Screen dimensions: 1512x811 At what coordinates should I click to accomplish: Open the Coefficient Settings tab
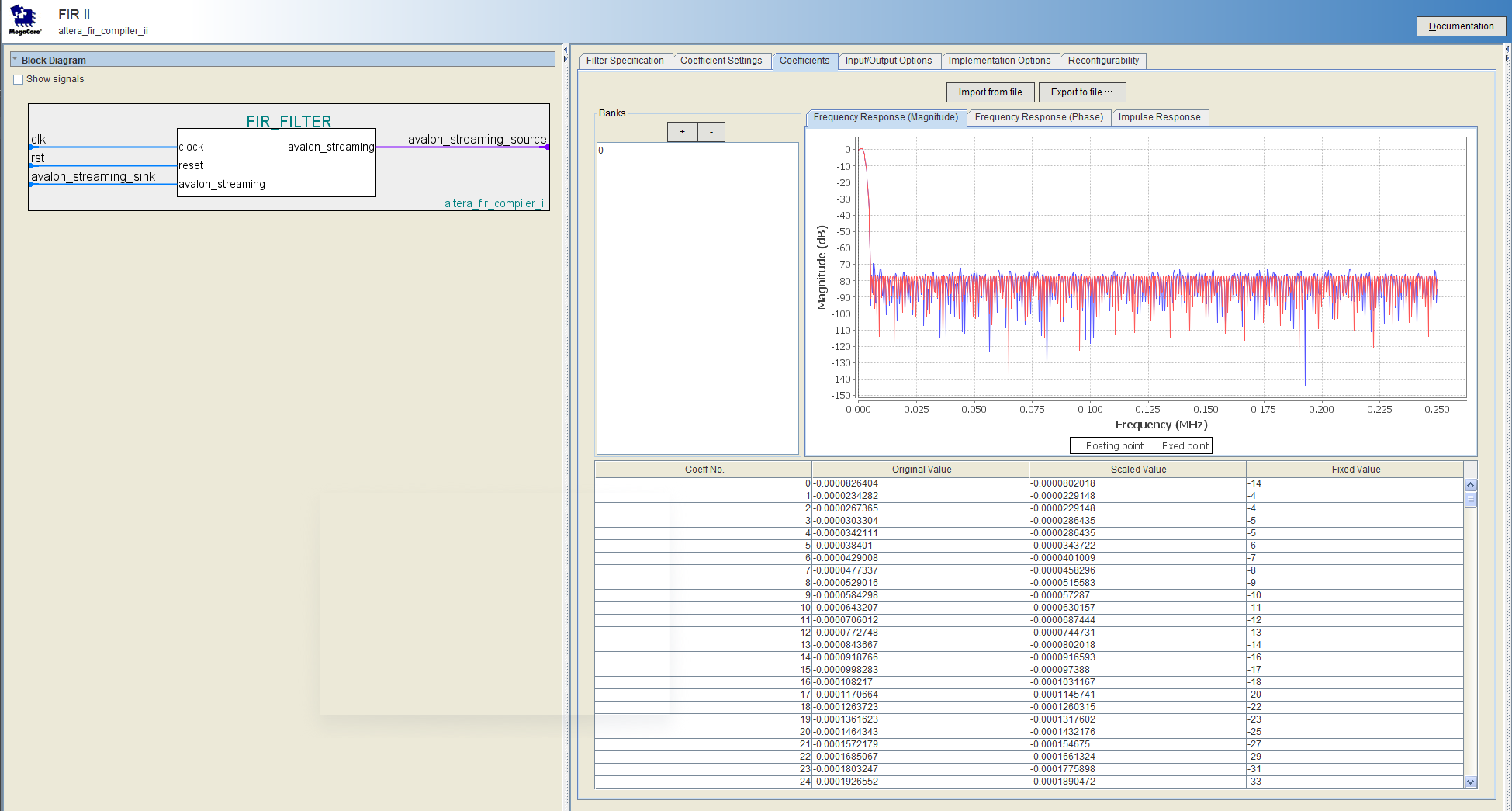pos(721,61)
